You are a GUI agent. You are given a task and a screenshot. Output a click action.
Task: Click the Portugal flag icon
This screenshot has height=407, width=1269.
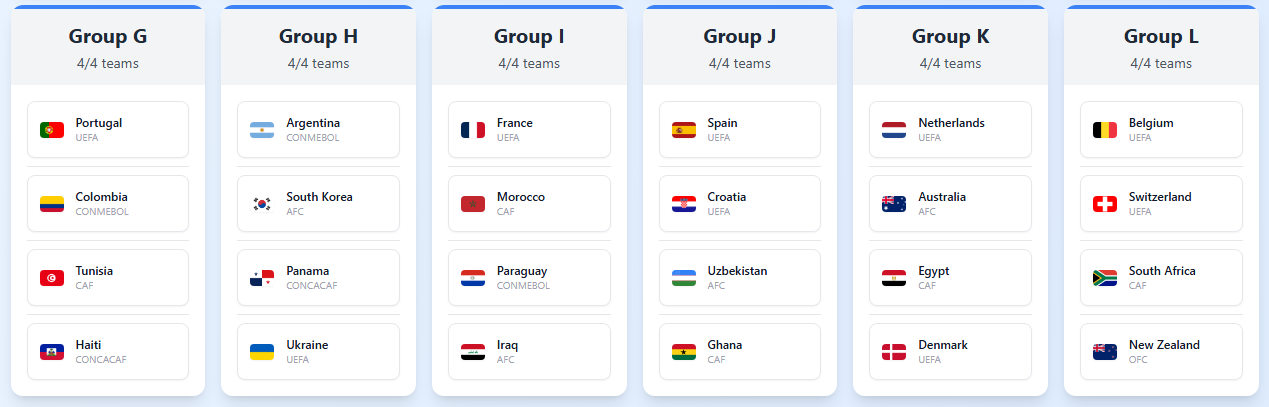pyautogui.click(x=52, y=130)
